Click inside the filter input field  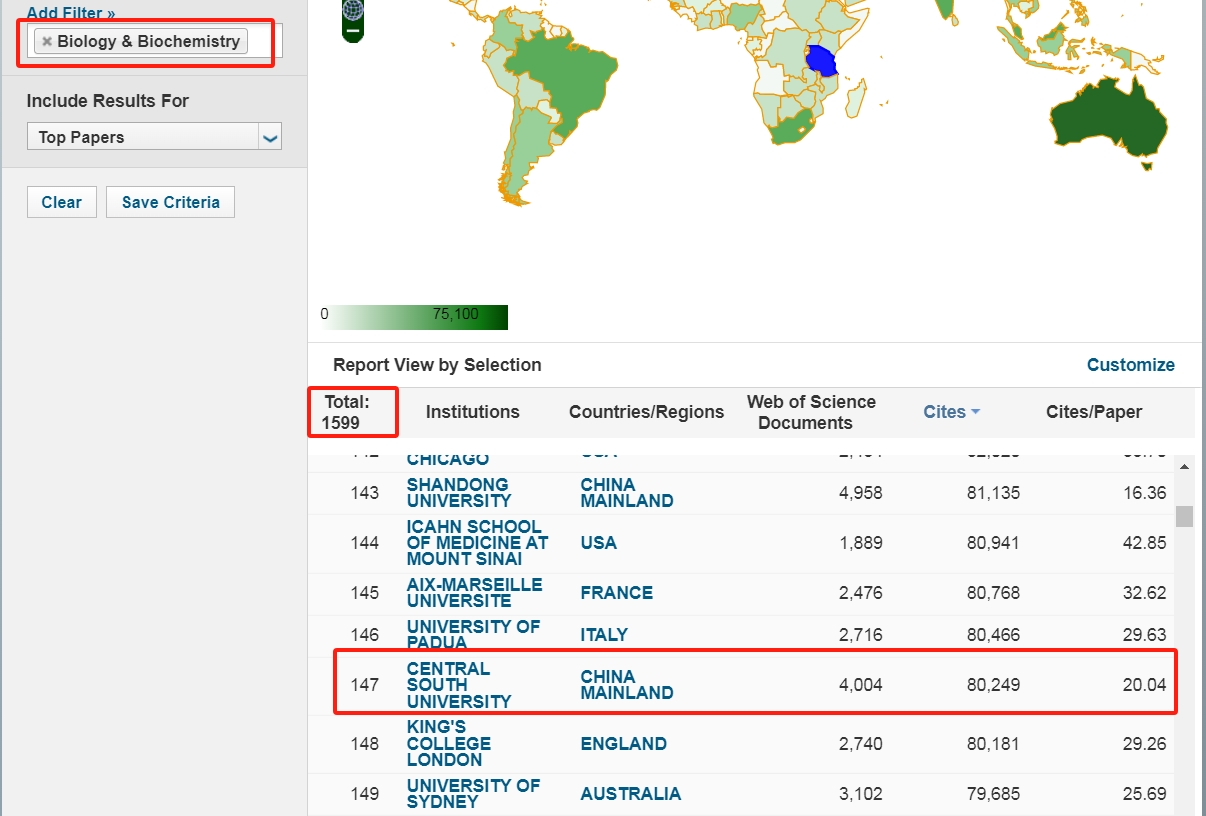point(264,42)
